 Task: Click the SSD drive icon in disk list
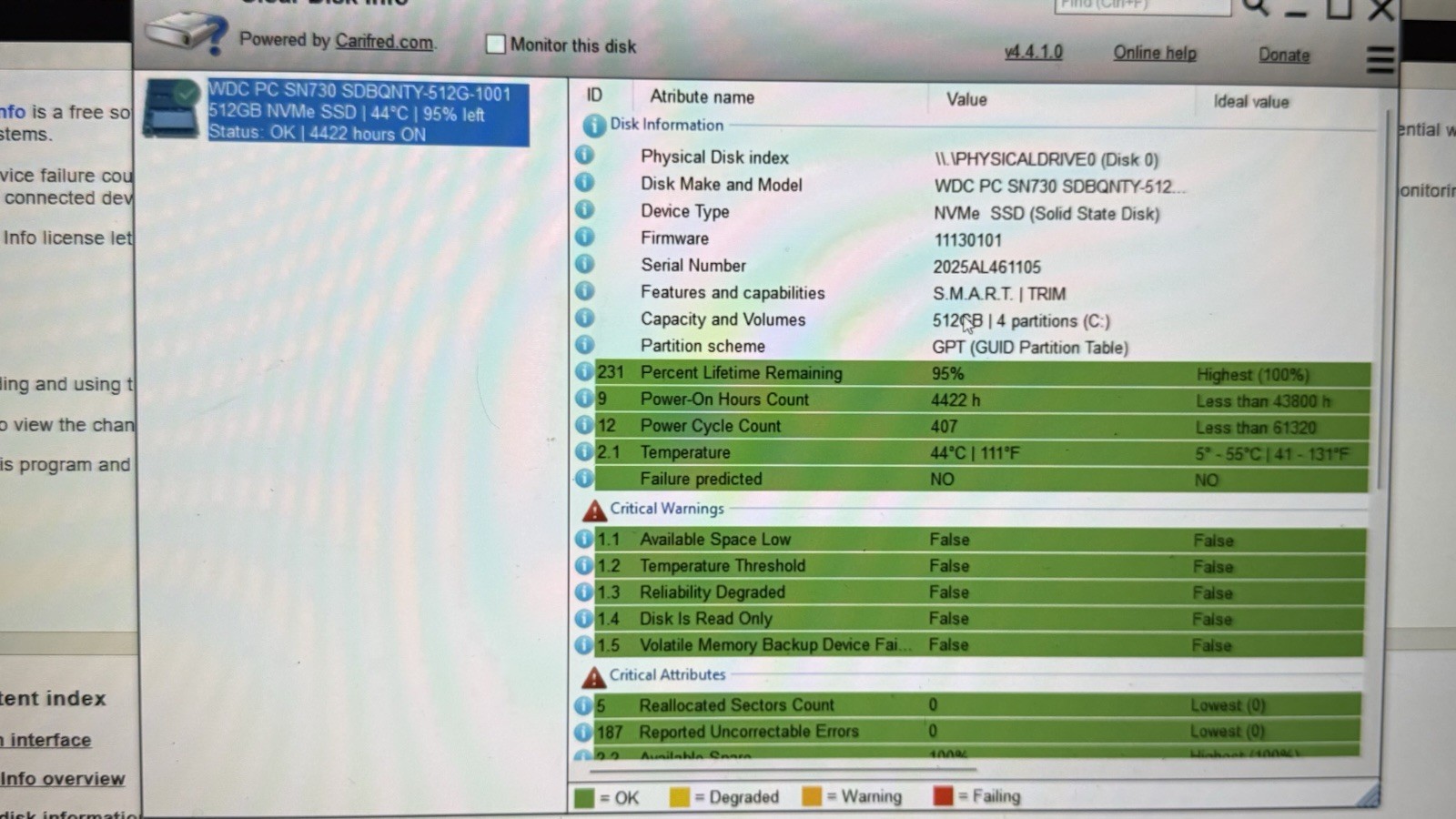pos(172,109)
